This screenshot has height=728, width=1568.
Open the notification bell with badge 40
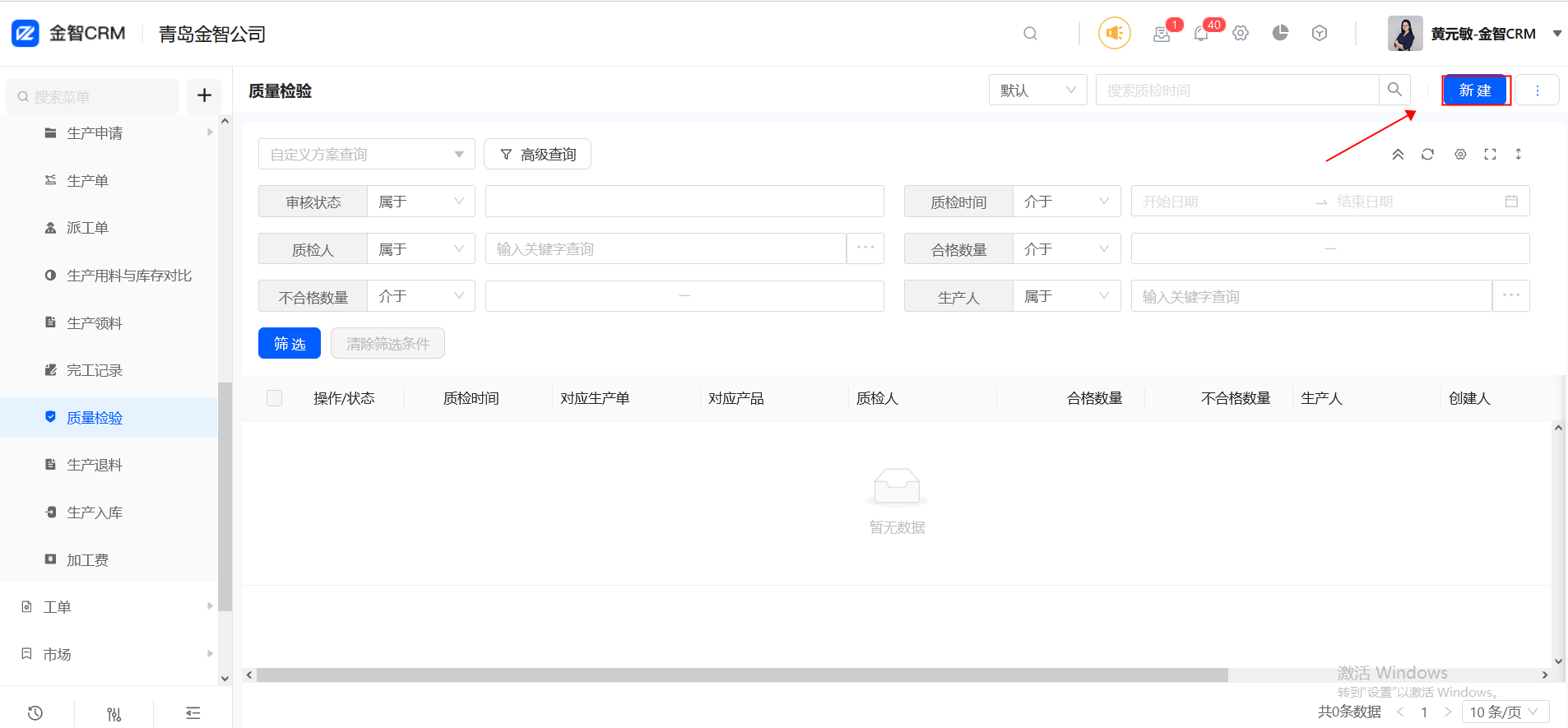[1201, 34]
